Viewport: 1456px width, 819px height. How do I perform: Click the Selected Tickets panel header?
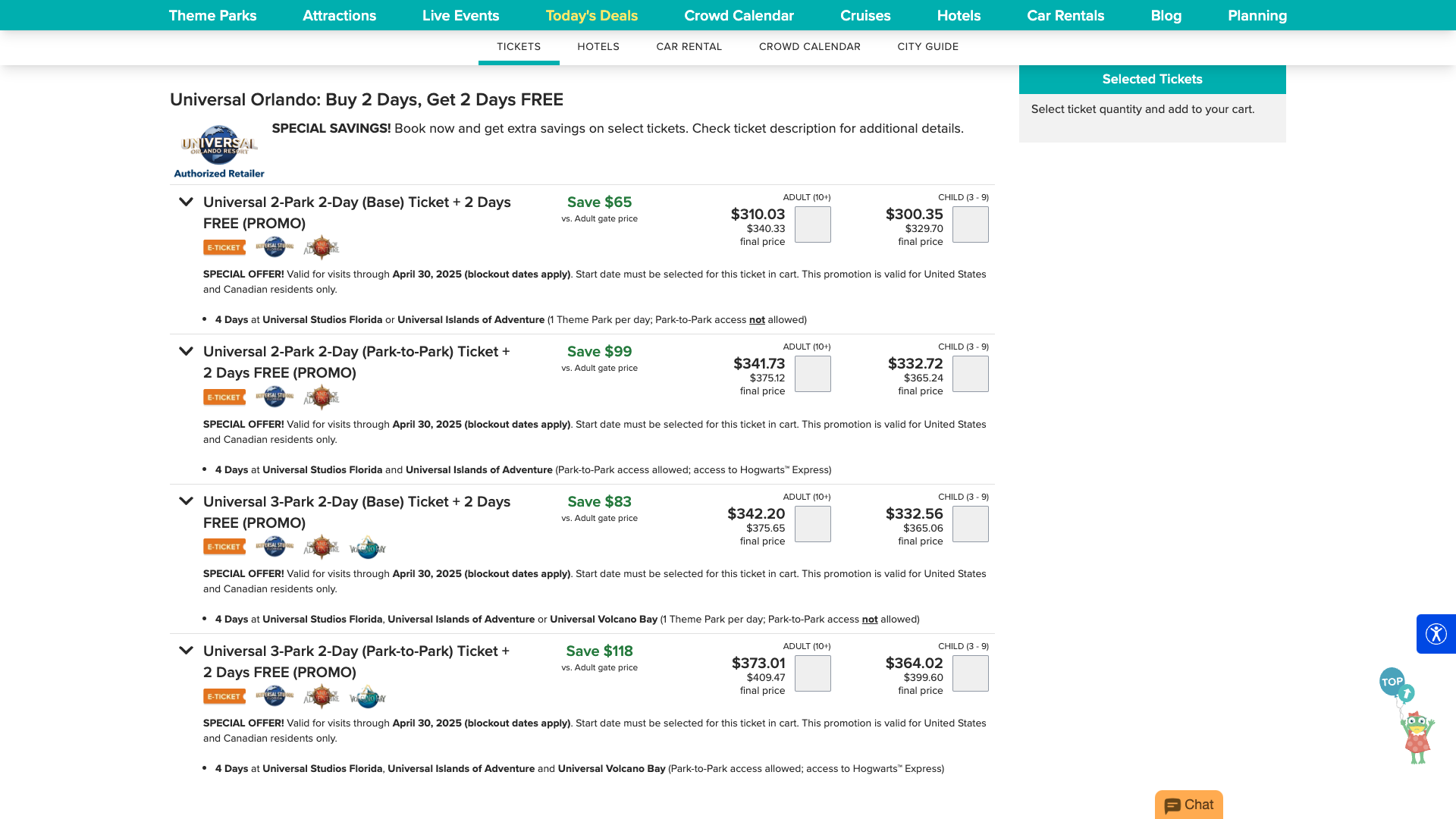(1153, 80)
